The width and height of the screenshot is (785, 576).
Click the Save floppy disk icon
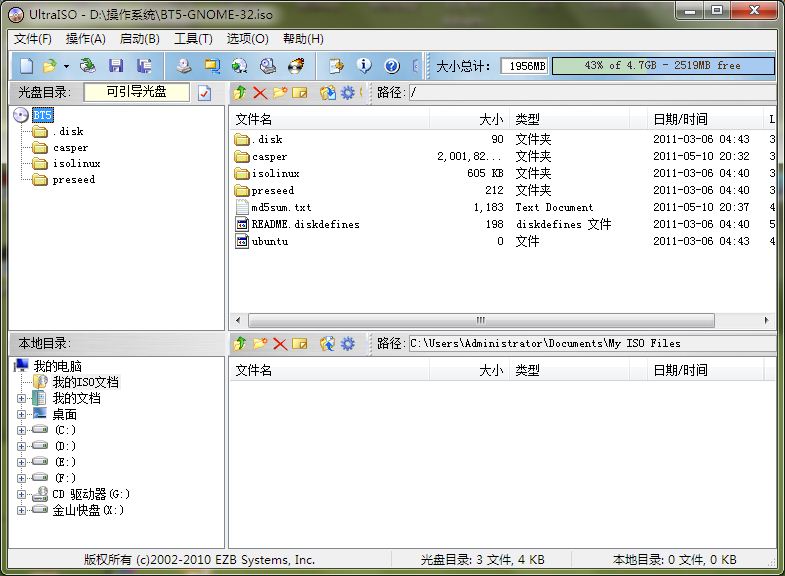click(116, 66)
